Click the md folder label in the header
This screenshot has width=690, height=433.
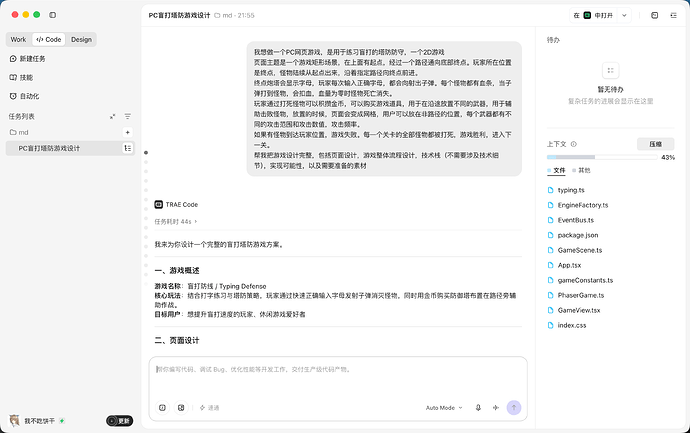[223, 15]
